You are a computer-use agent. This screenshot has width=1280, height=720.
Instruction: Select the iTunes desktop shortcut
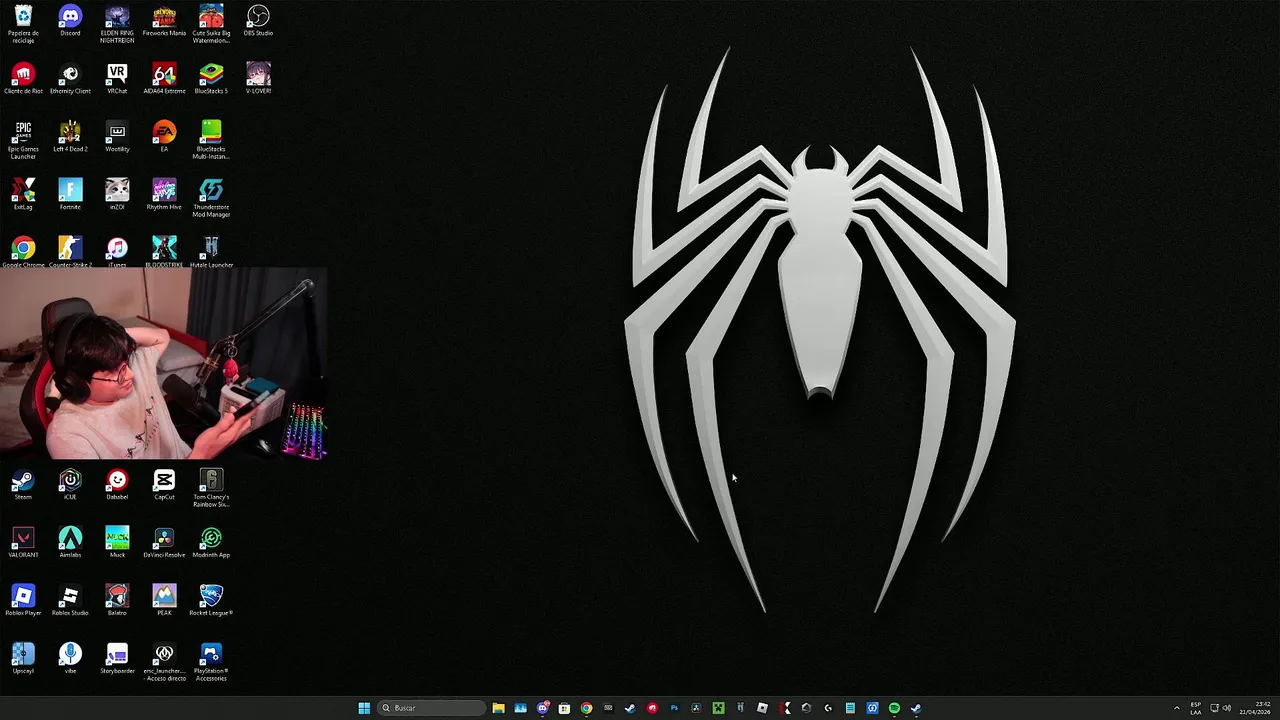pos(117,252)
